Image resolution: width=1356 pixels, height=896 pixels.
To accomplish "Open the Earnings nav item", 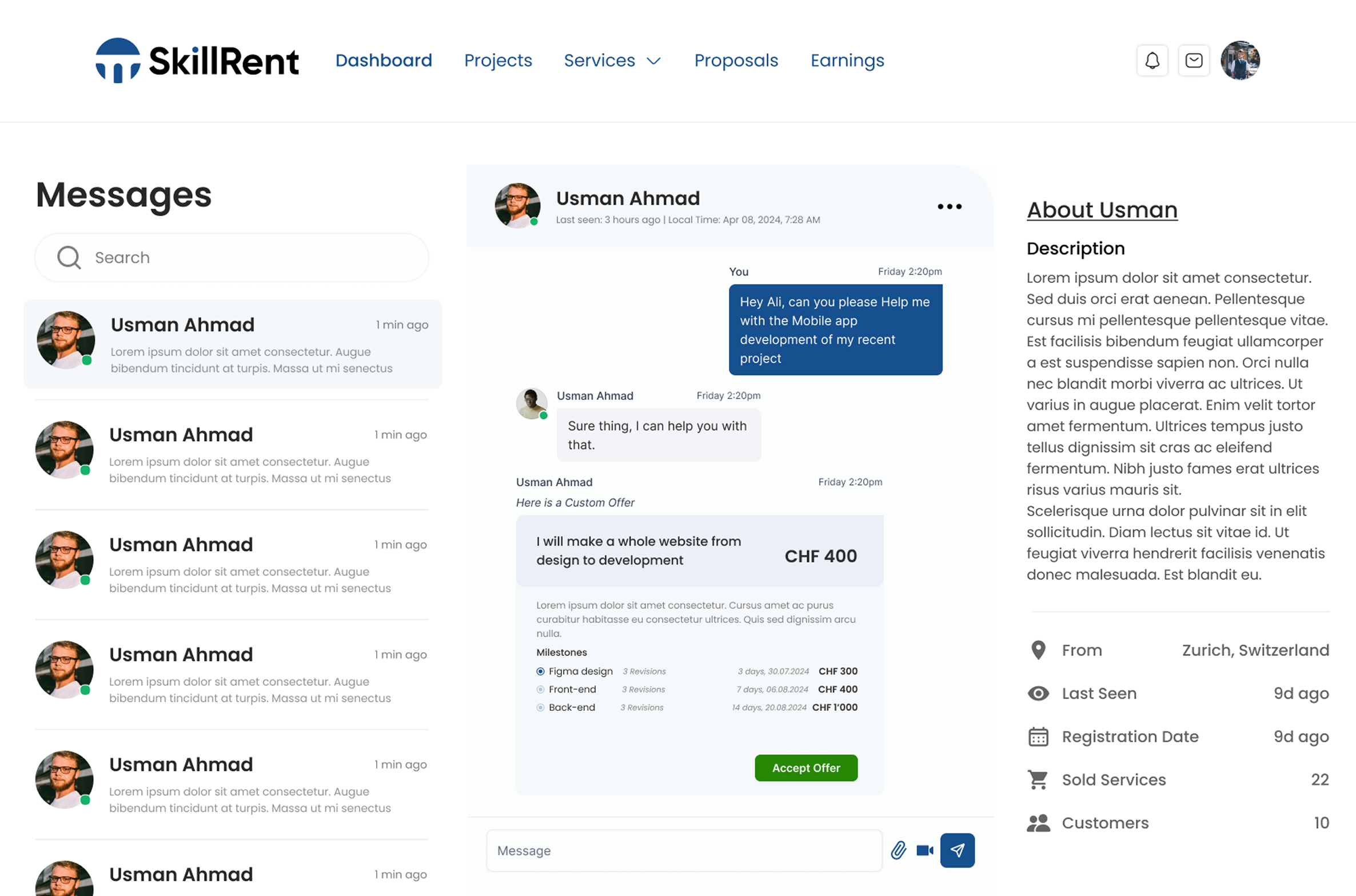I will pyautogui.click(x=847, y=61).
